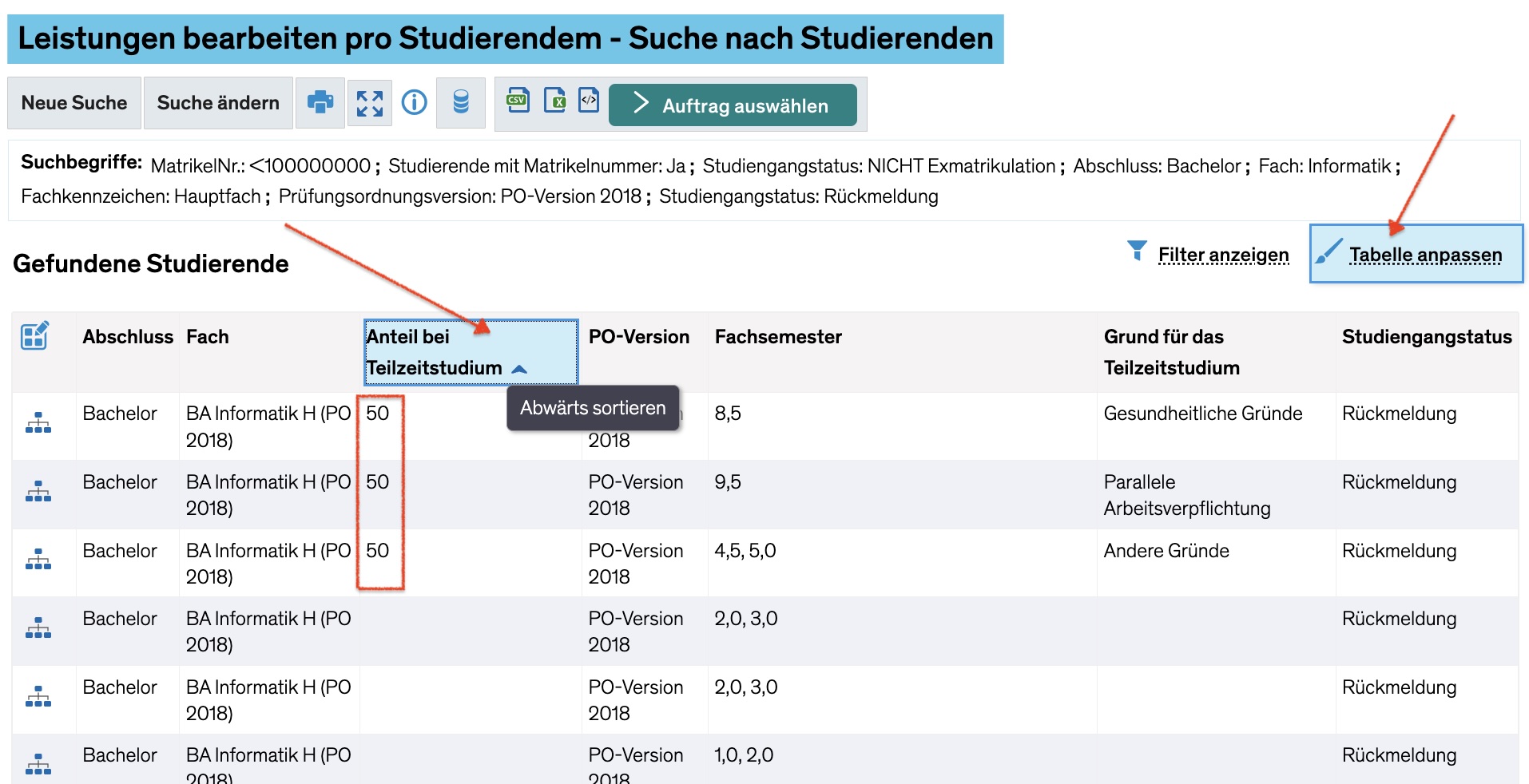Export results as Excel file
The width and height of the screenshot is (1529, 784).
point(554,101)
